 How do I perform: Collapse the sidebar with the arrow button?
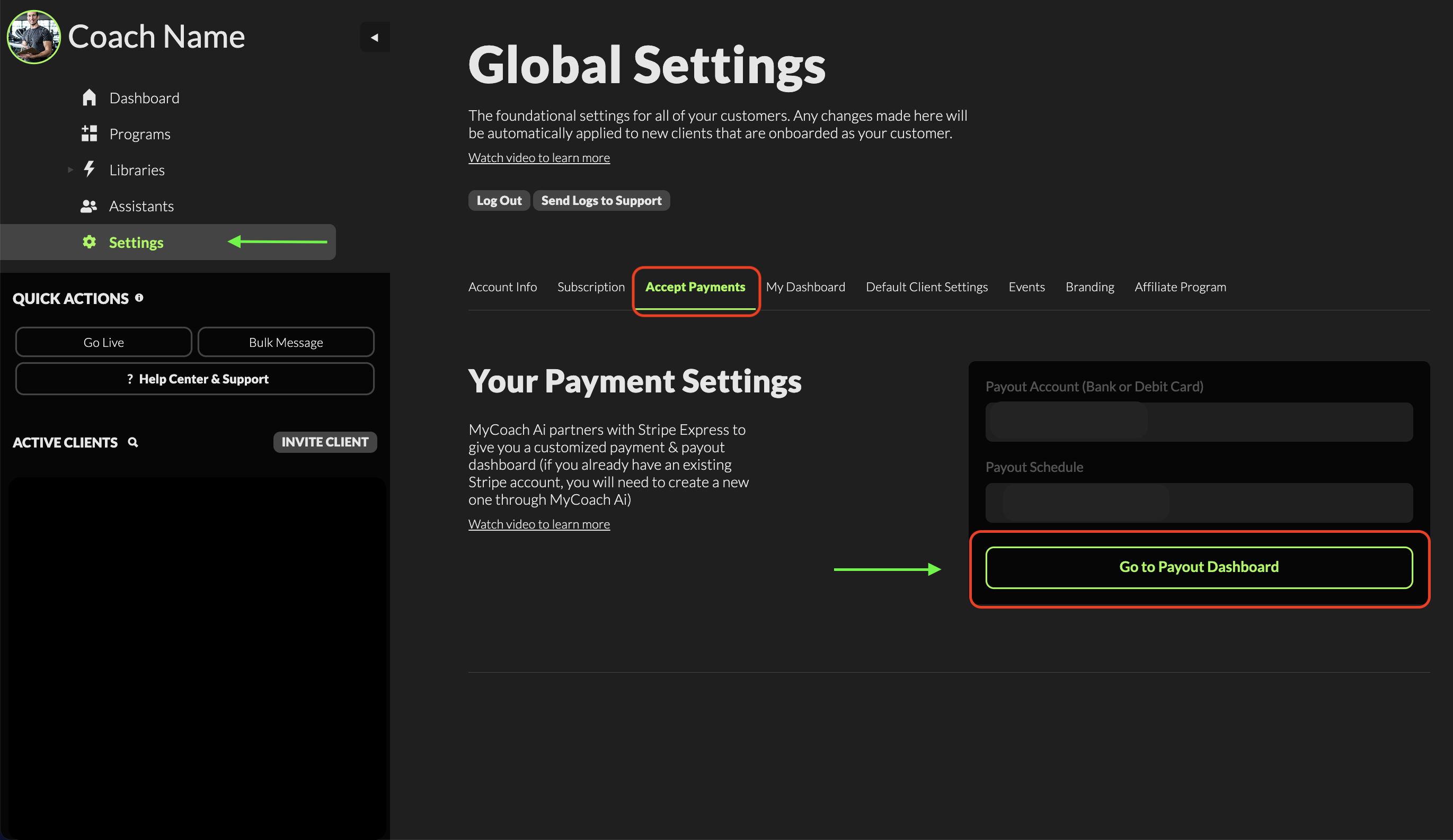375,38
